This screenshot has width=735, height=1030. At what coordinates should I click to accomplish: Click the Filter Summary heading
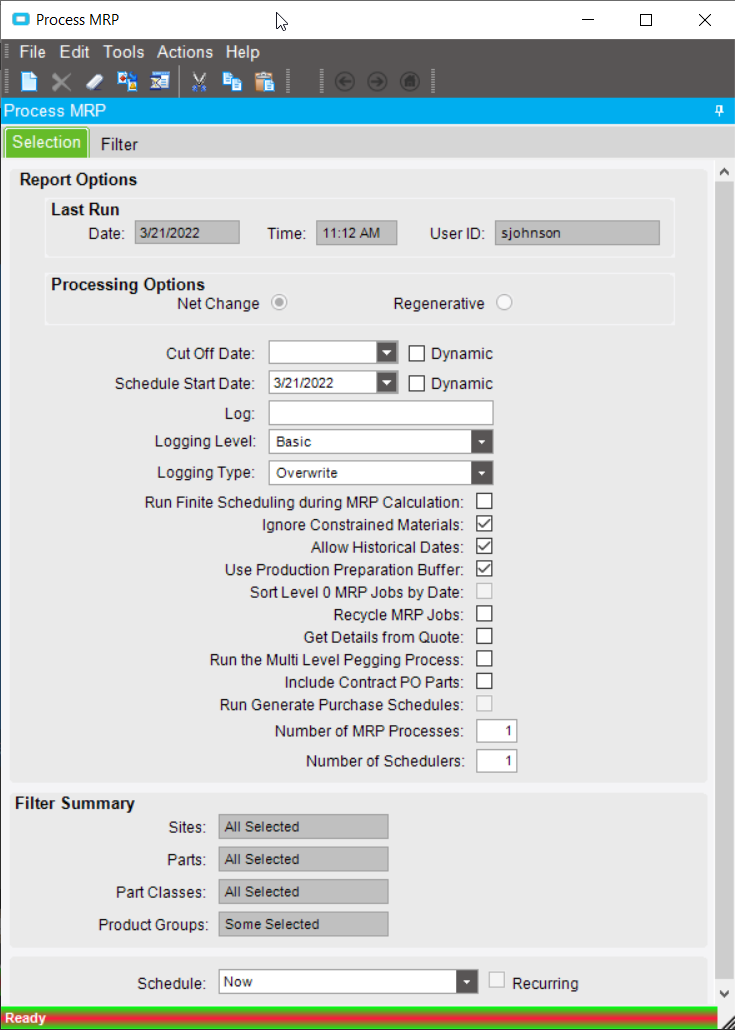click(75, 803)
